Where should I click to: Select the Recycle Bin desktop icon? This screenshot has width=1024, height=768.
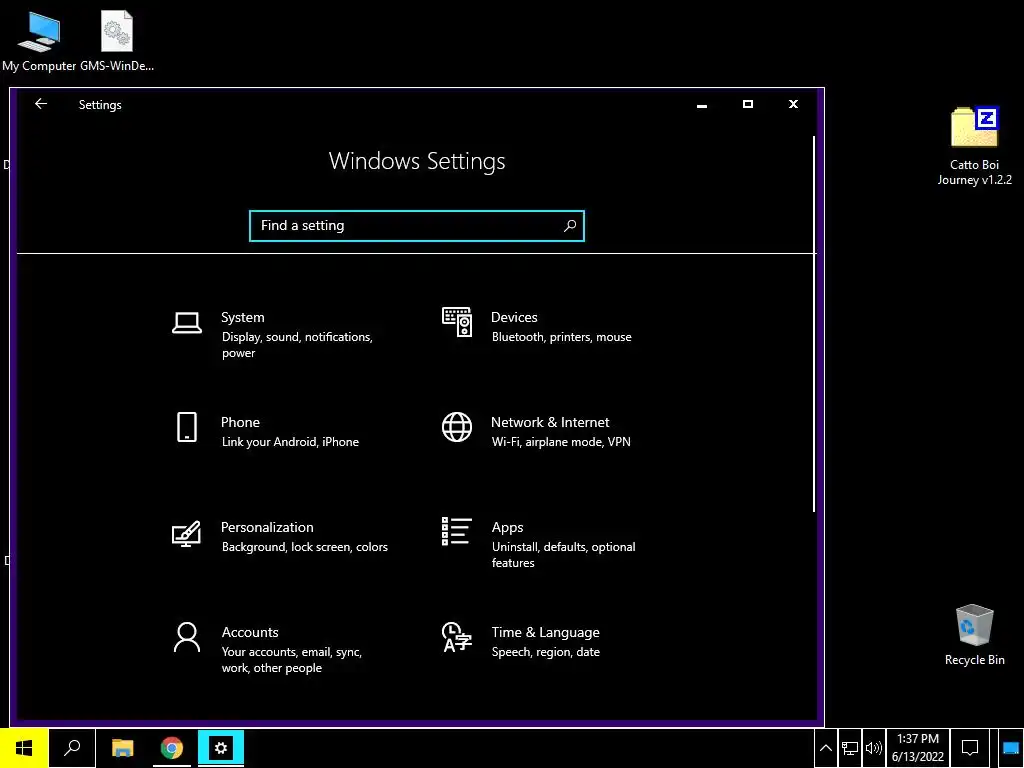click(x=974, y=635)
